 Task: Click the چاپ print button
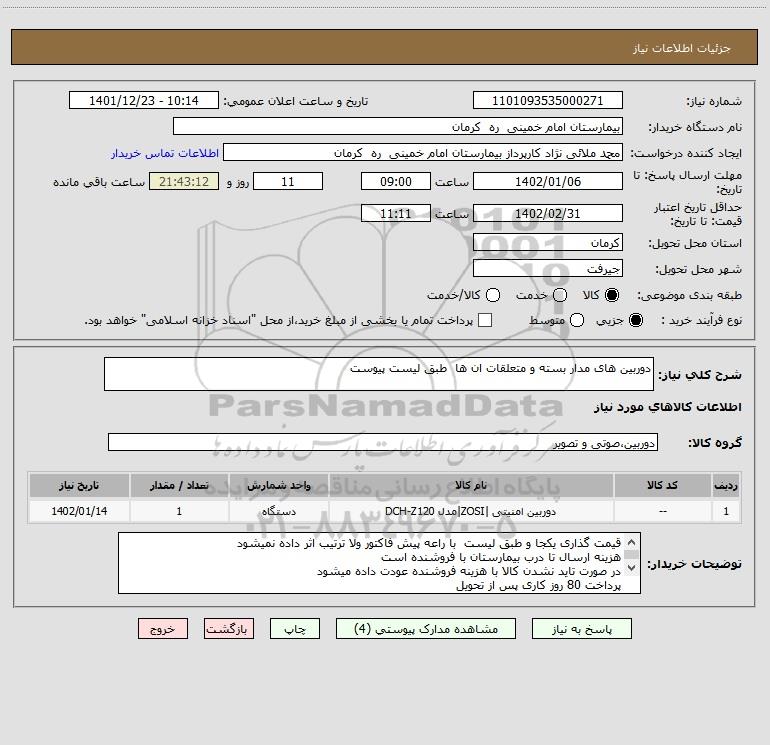pyautogui.click(x=295, y=629)
